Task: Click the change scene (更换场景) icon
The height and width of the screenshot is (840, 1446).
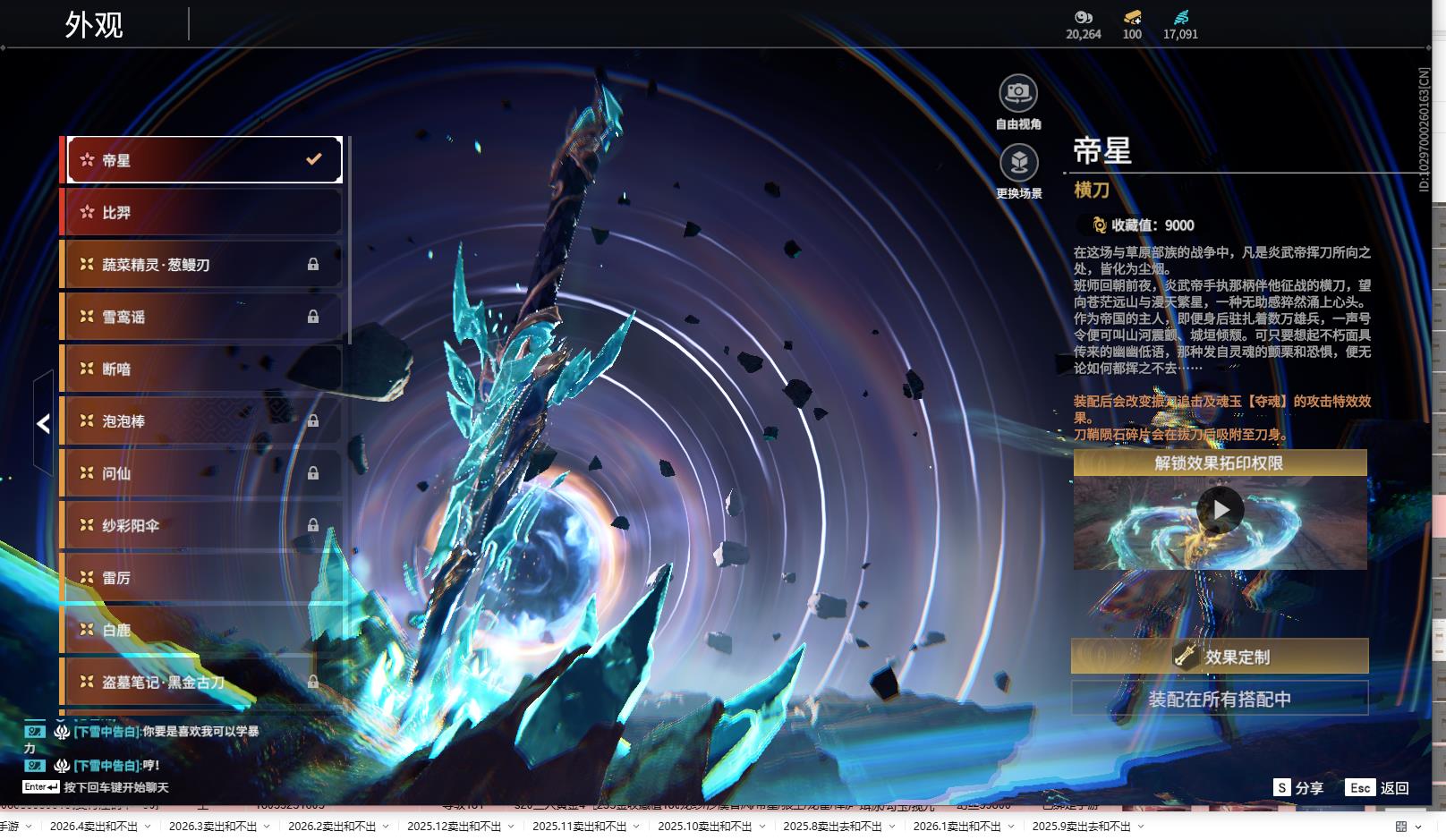Action: pyautogui.click(x=1018, y=163)
